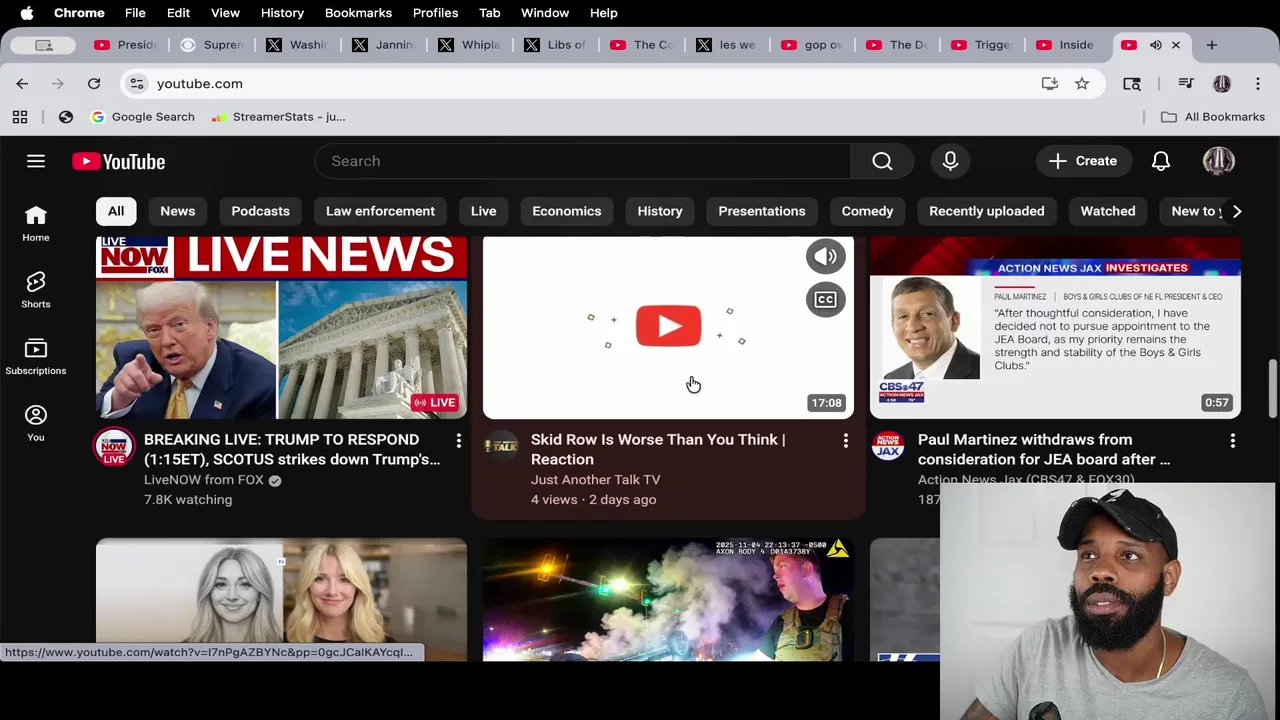The image size is (1280, 720).
Task: Open the Profiles menu
Action: pyautogui.click(x=435, y=13)
